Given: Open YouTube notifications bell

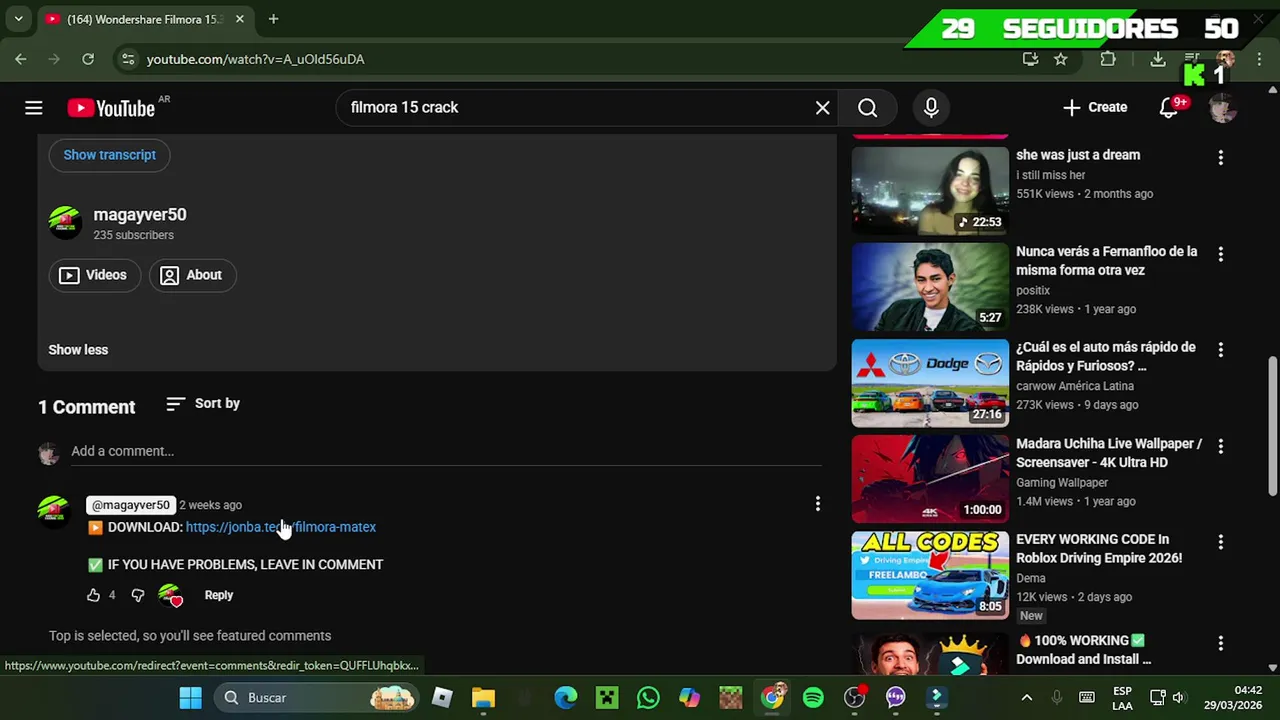Looking at the screenshot, I should point(1168,107).
